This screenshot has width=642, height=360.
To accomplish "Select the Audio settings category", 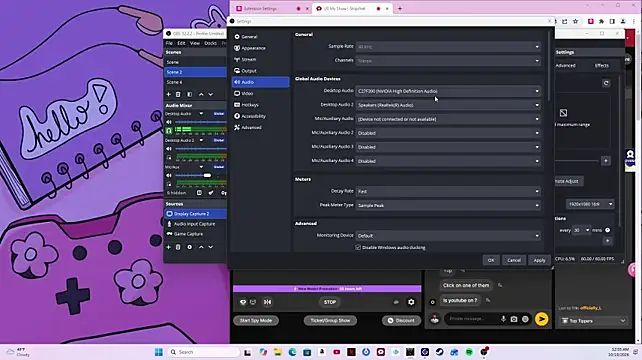I will (260, 82).
